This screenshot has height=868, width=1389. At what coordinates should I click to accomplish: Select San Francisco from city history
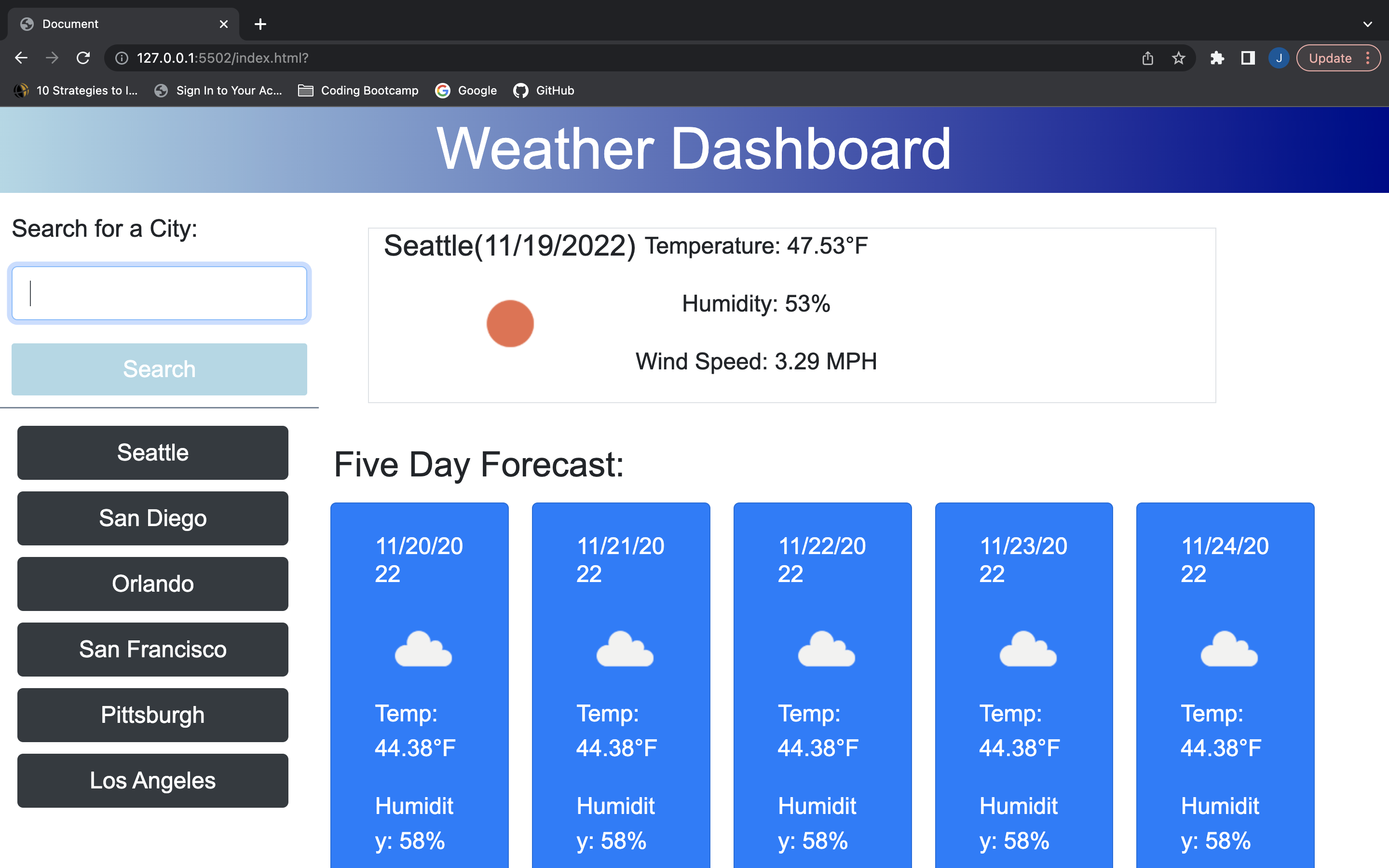pyautogui.click(x=153, y=649)
